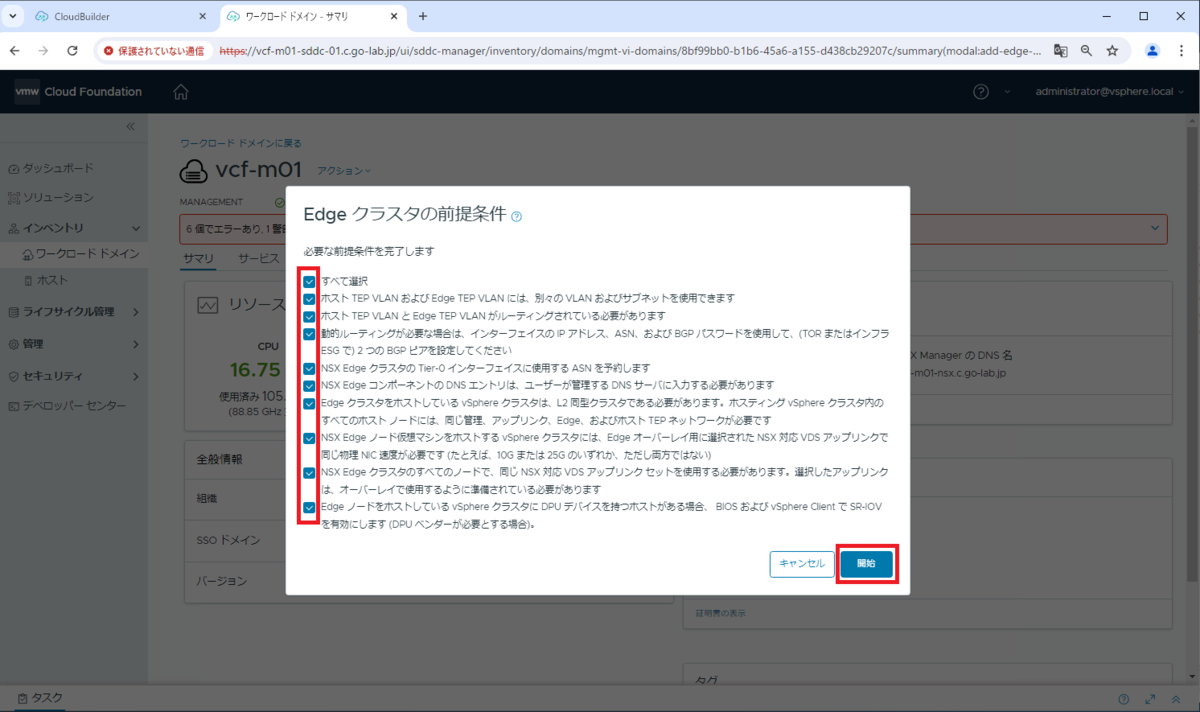Toggle checkbox for DNS エントリ prerequisite
Image resolution: width=1200 pixels, height=712 pixels.
309,386
